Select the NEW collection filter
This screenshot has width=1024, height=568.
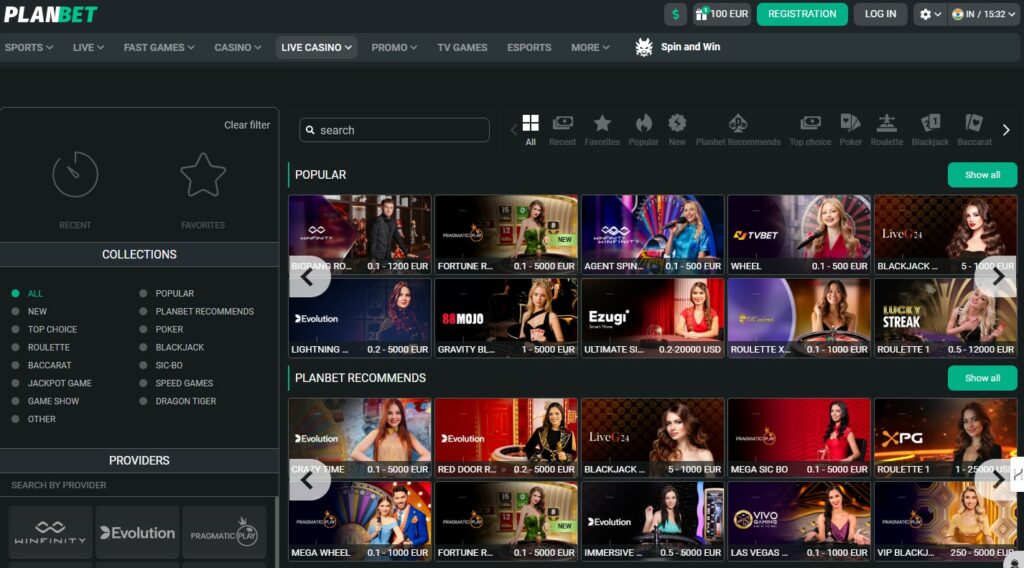(29, 311)
